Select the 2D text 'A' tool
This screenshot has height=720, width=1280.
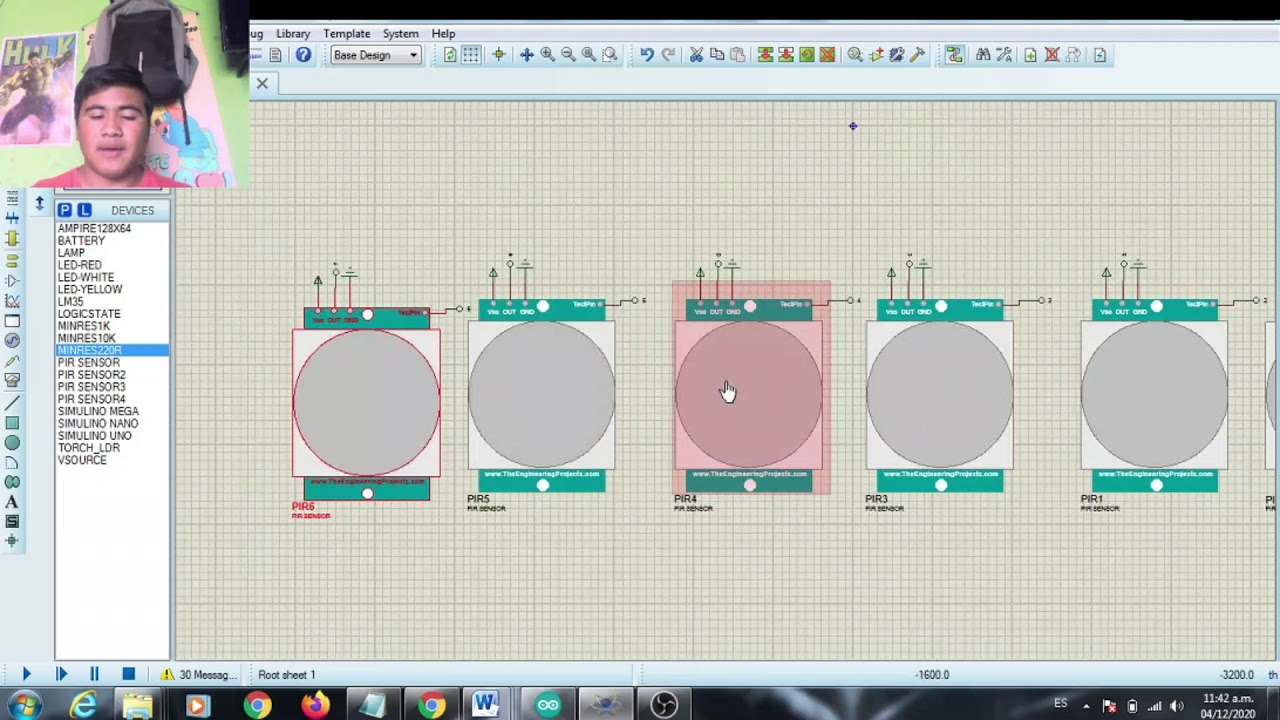[x=12, y=502]
